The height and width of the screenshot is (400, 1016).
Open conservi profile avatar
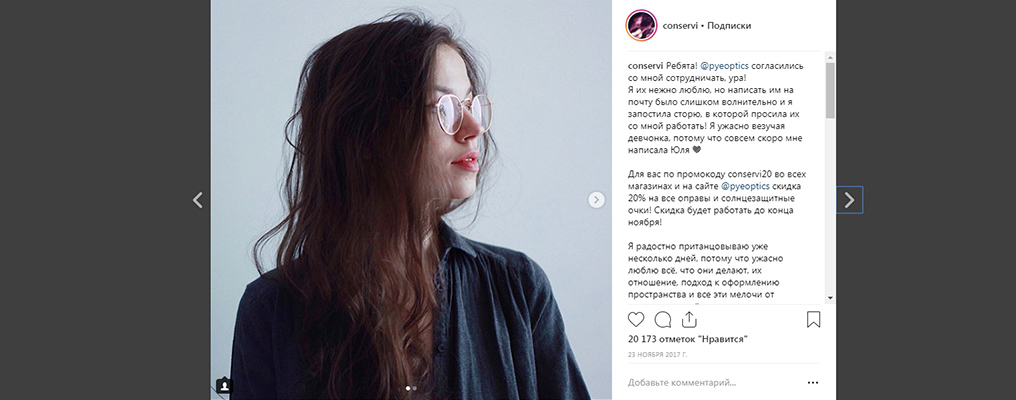(641, 26)
